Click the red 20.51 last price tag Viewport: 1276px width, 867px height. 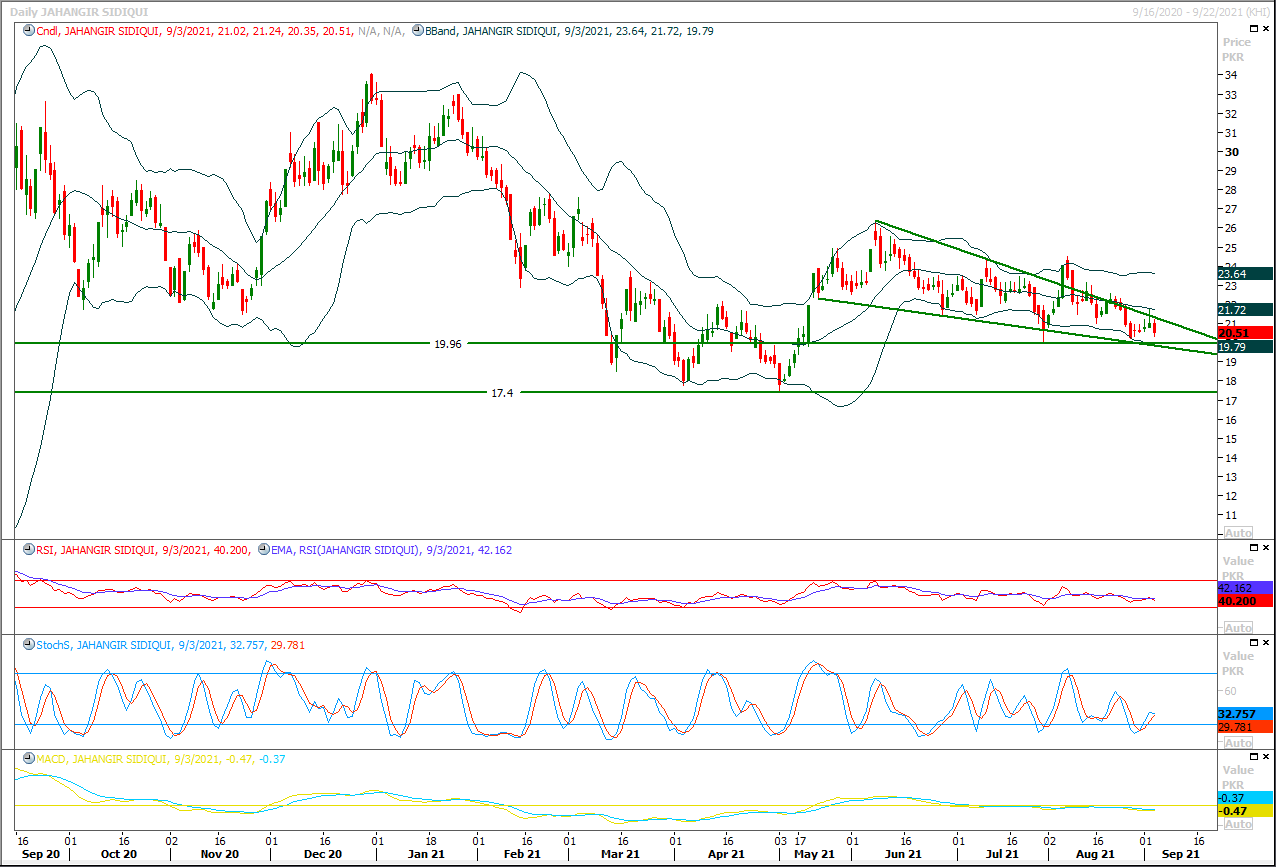(1245, 333)
